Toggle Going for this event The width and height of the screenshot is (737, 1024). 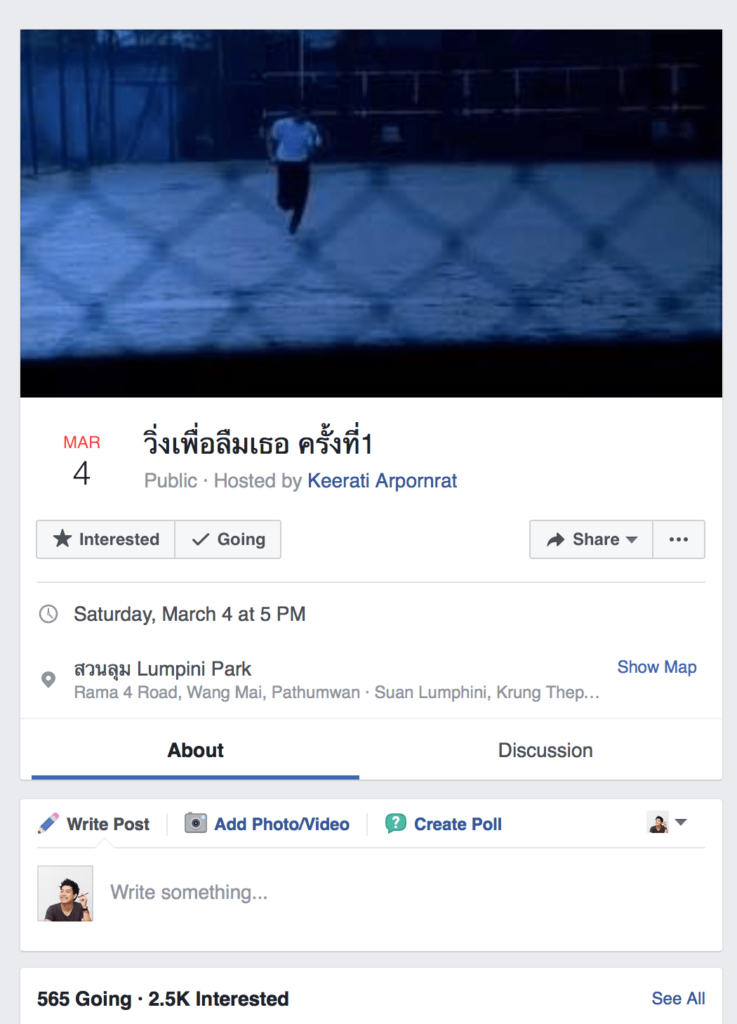click(228, 539)
